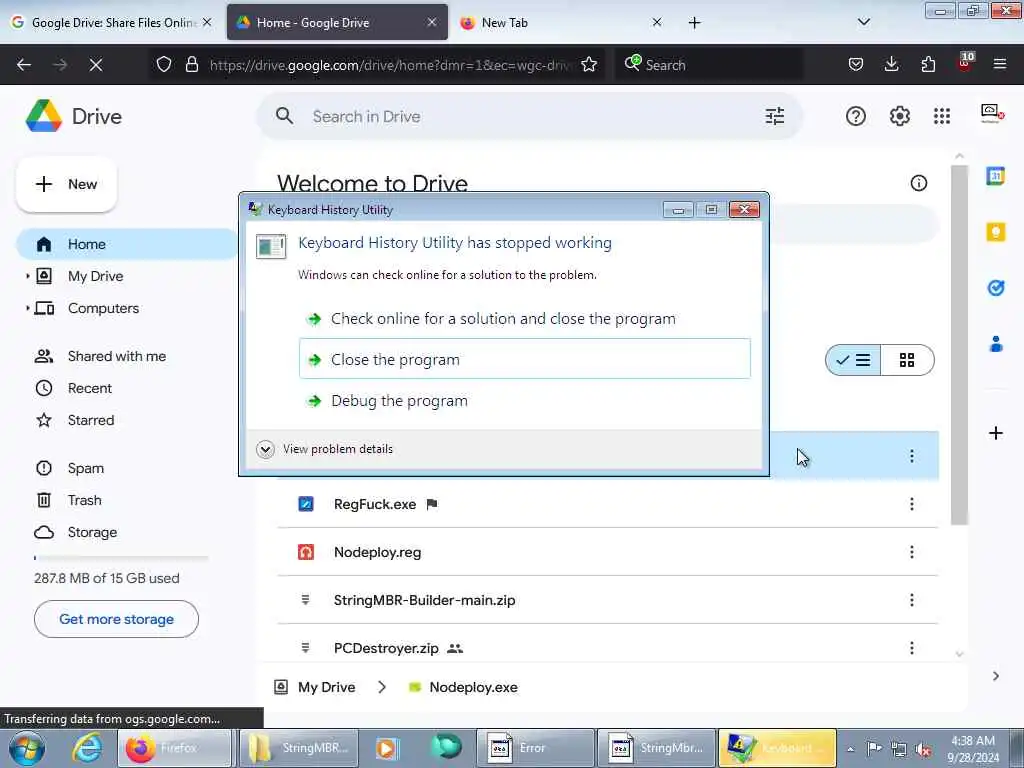
Task: Focus the Firefox Search box
Action: [709, 65]
